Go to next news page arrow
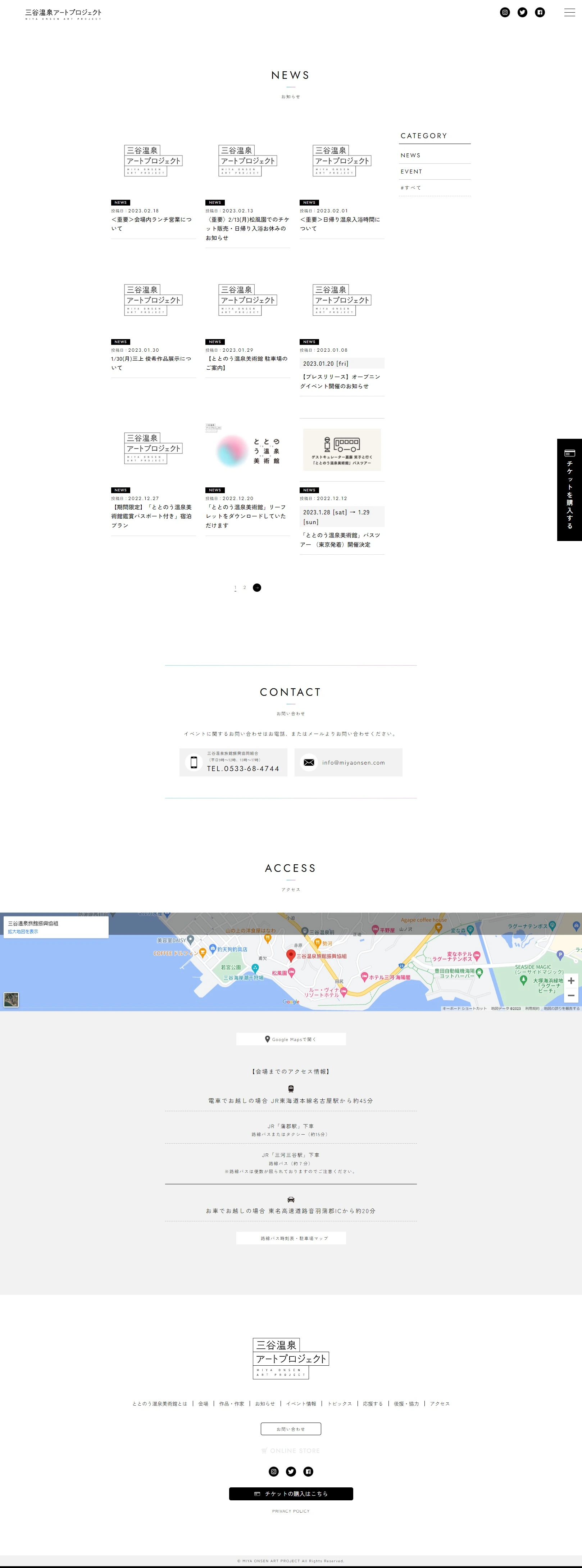The height and width of the screenshot is (1568, 582). 256,587
